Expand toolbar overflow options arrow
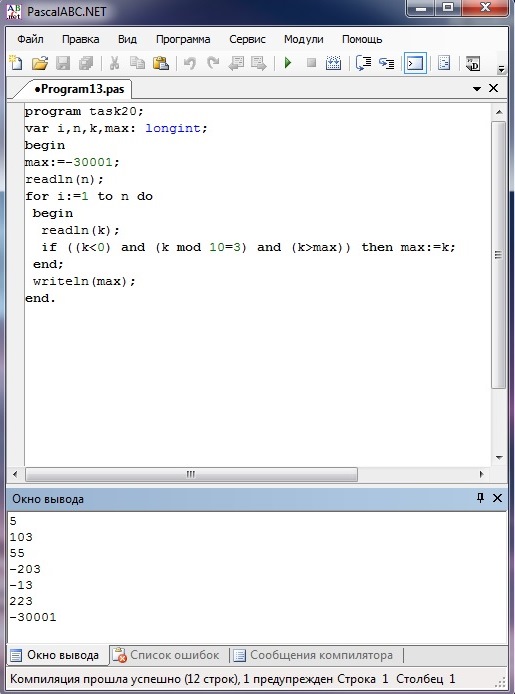Image resolution: width=515 pixels, height=694 pixels. (x=501, y=69)
